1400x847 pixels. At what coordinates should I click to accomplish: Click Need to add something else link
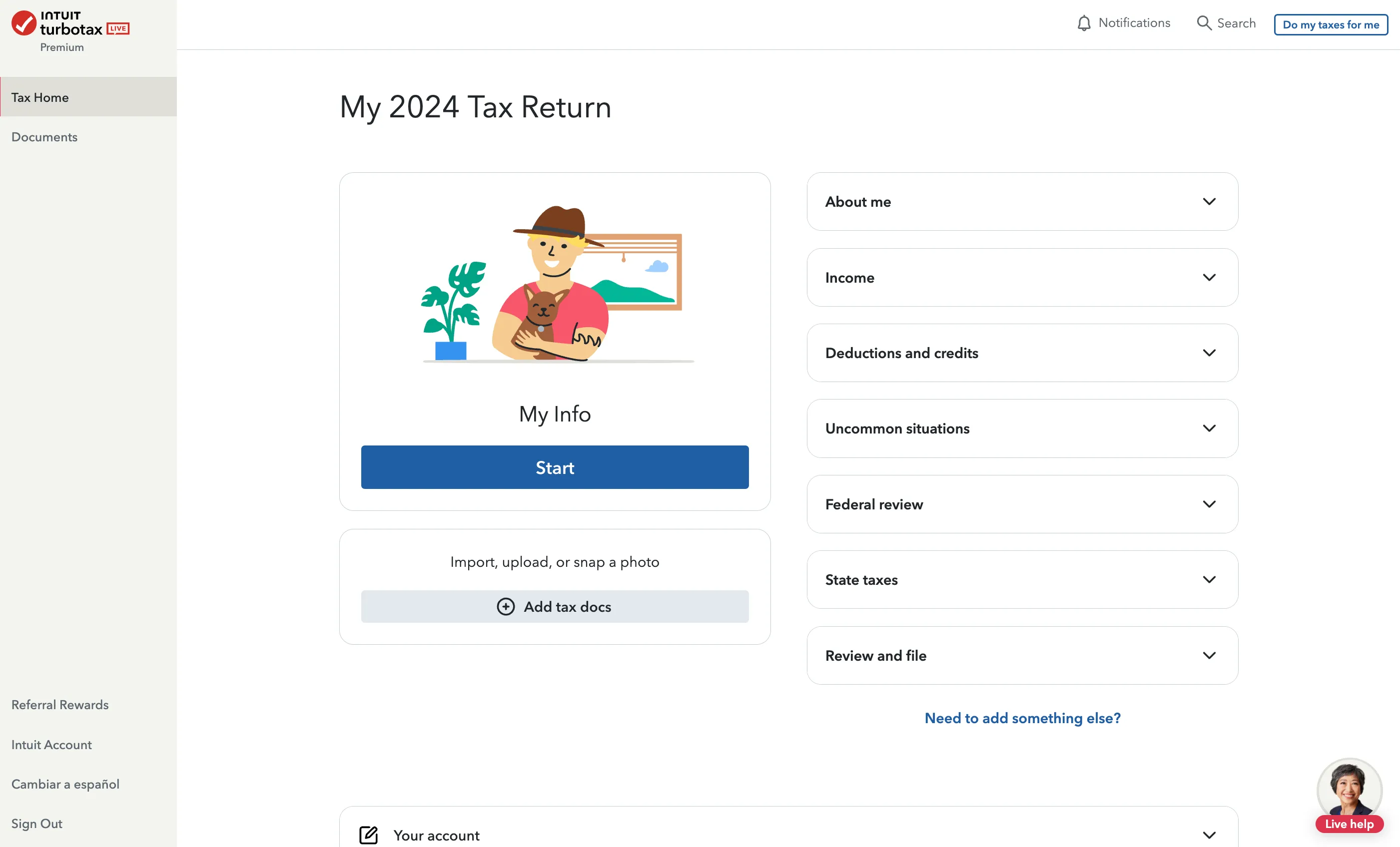pyautogui.click(x=1022, y=718)
